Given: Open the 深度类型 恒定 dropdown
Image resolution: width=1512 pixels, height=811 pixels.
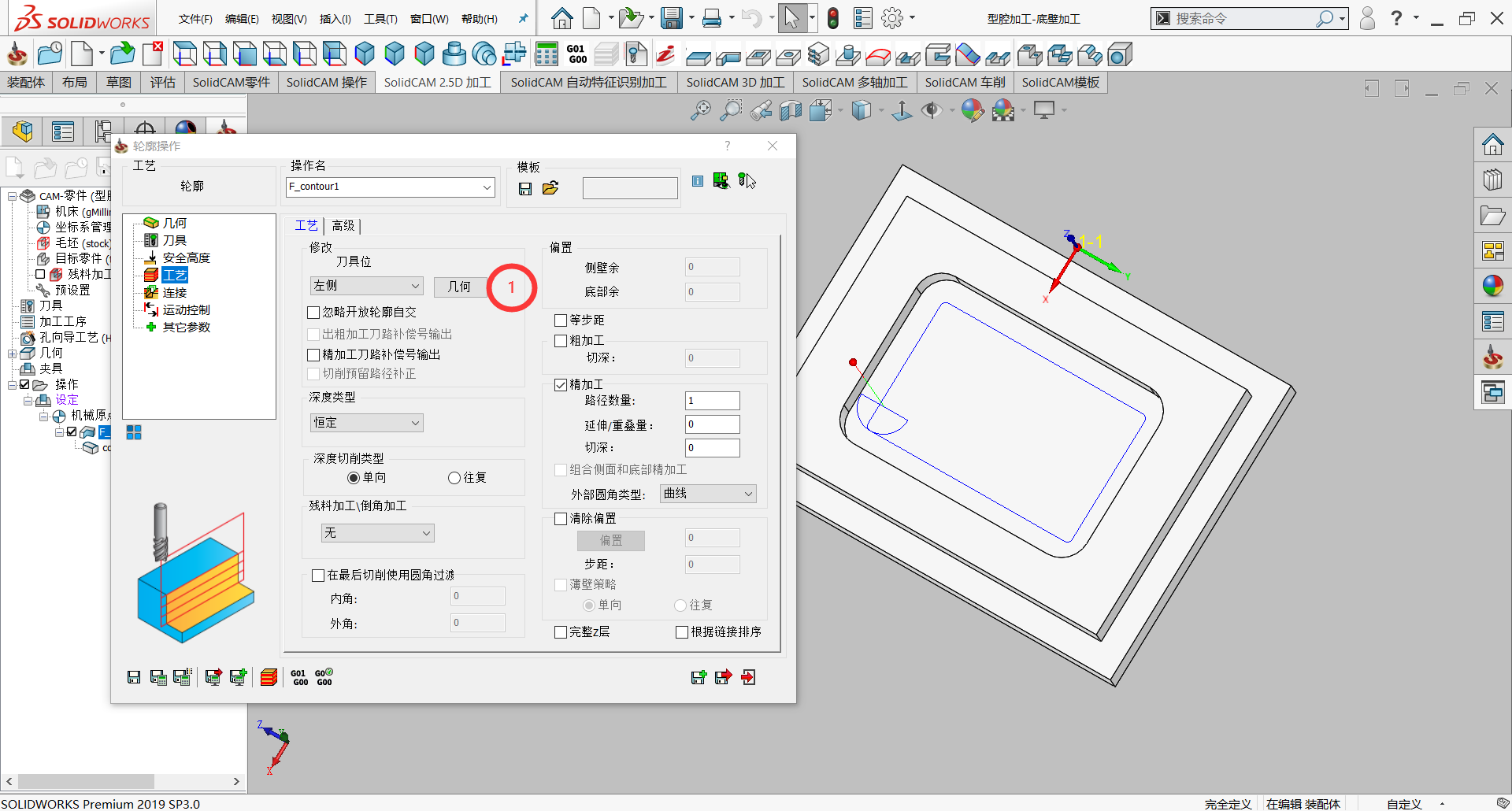Looking at the screenshot, I should pos(367,423).
